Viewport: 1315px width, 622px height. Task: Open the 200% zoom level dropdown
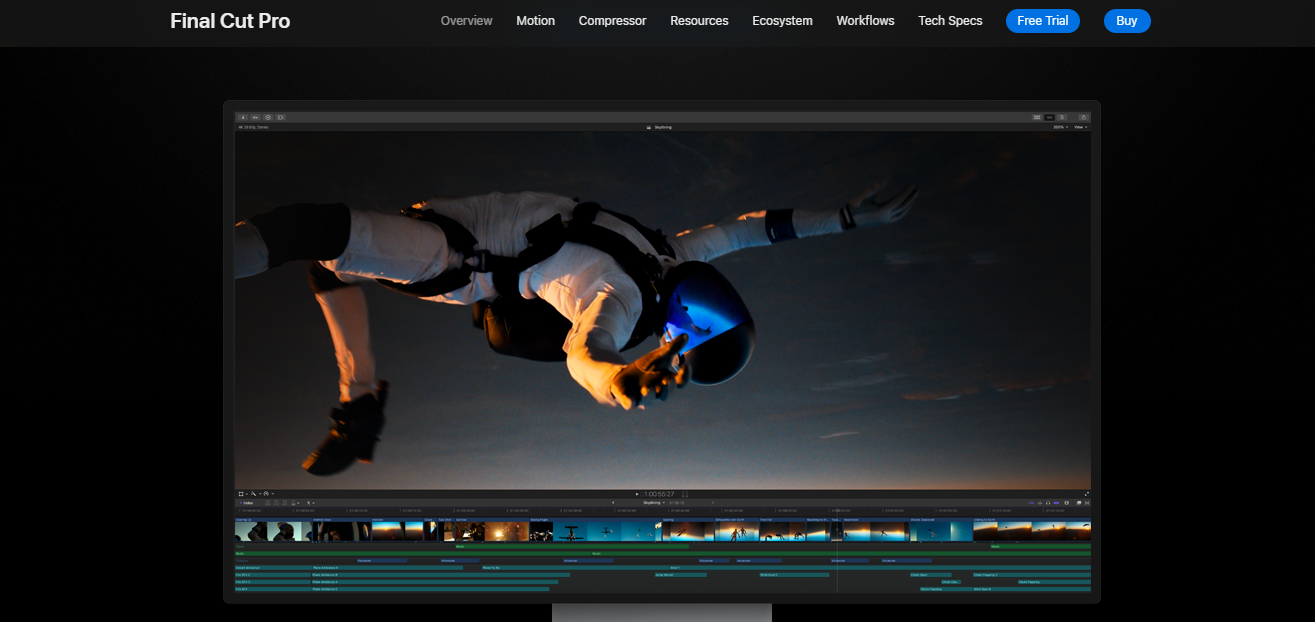pos(1060,127)
